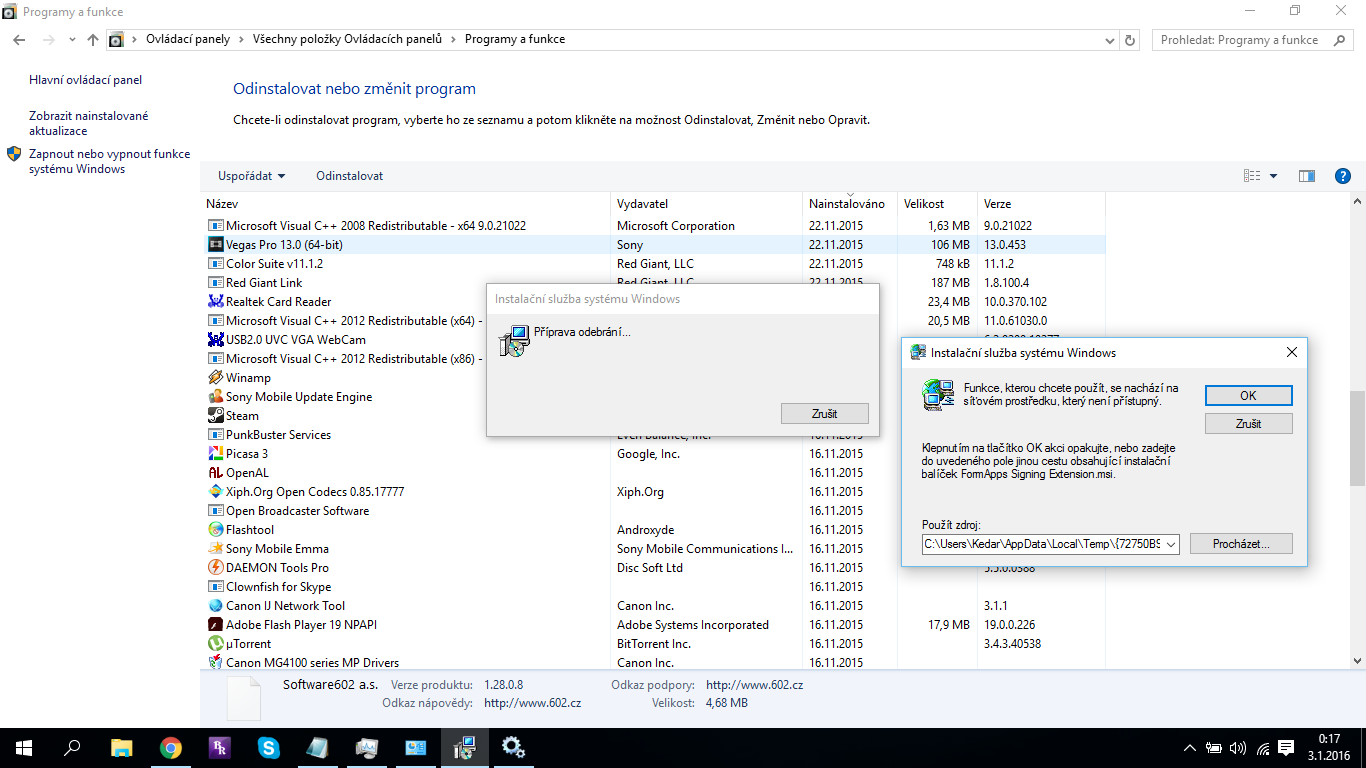The width and height of the screenshot is (1366, 768).
Task: Toggle the preview pane icon
Action: [1307, 176]
